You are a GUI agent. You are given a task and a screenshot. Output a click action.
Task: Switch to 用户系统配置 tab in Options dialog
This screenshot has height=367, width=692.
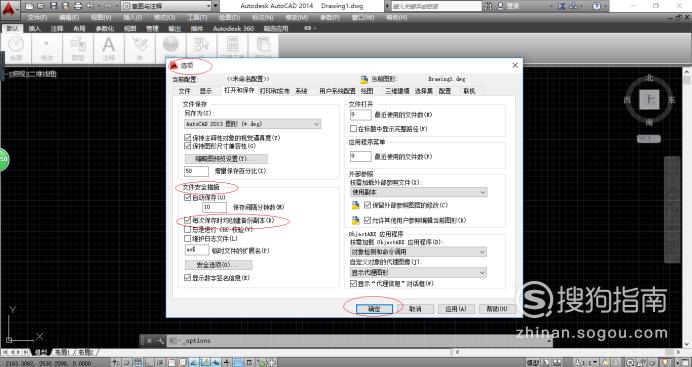coord(337,91)
